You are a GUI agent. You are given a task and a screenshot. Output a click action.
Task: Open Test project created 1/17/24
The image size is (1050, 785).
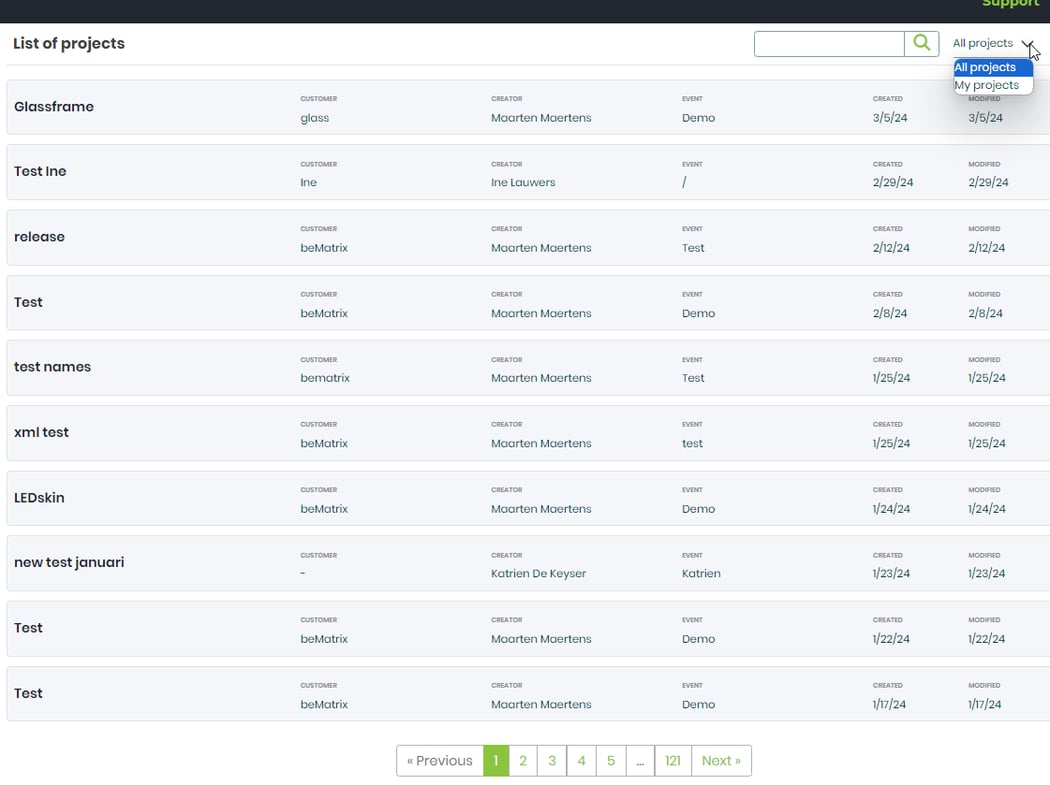click(x=28, y=693)
